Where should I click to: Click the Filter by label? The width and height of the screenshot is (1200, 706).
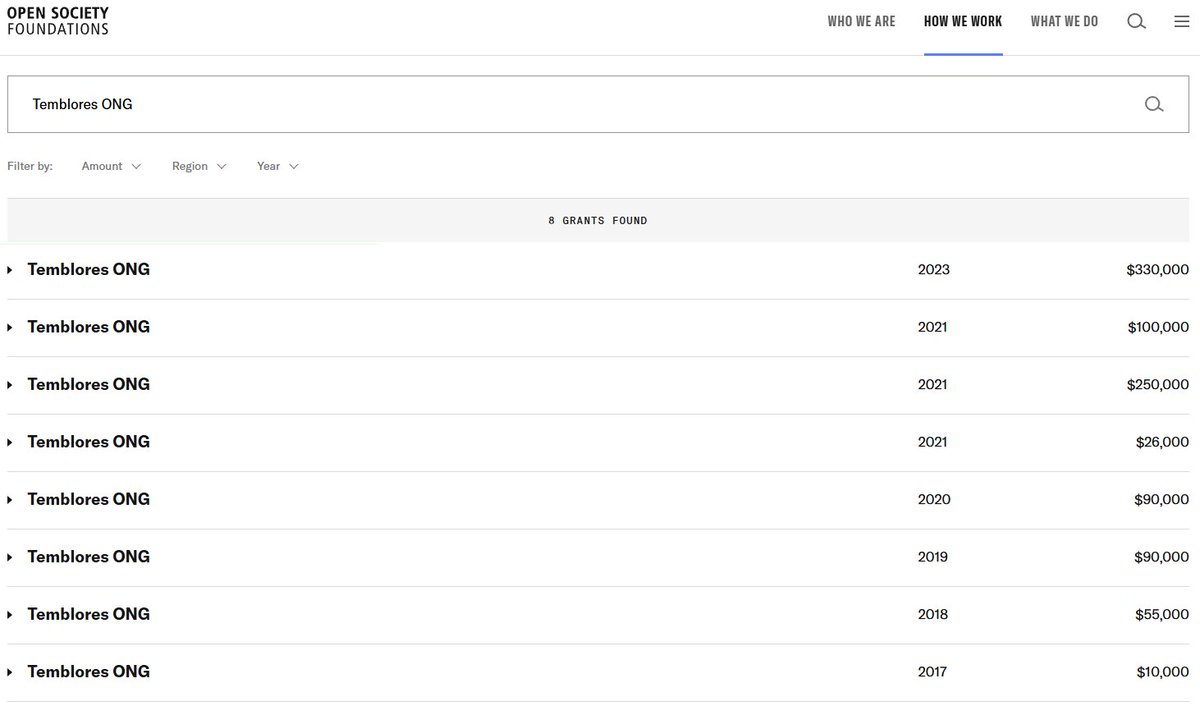pyautogui.click(x=30, y=166)
